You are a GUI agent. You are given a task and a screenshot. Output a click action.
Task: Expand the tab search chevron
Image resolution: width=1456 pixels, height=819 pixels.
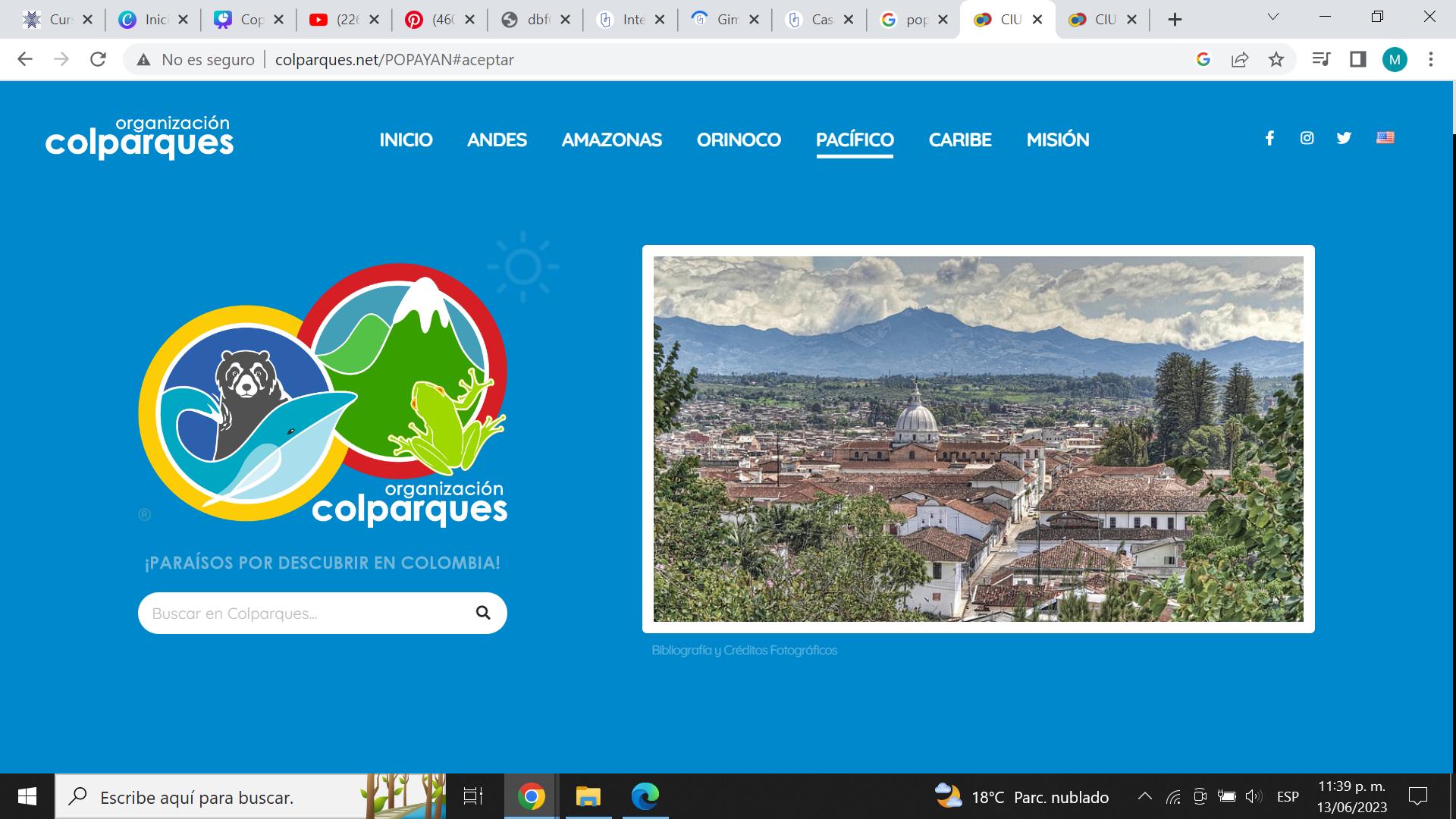pyautogui.click(x=1273, y=17)
